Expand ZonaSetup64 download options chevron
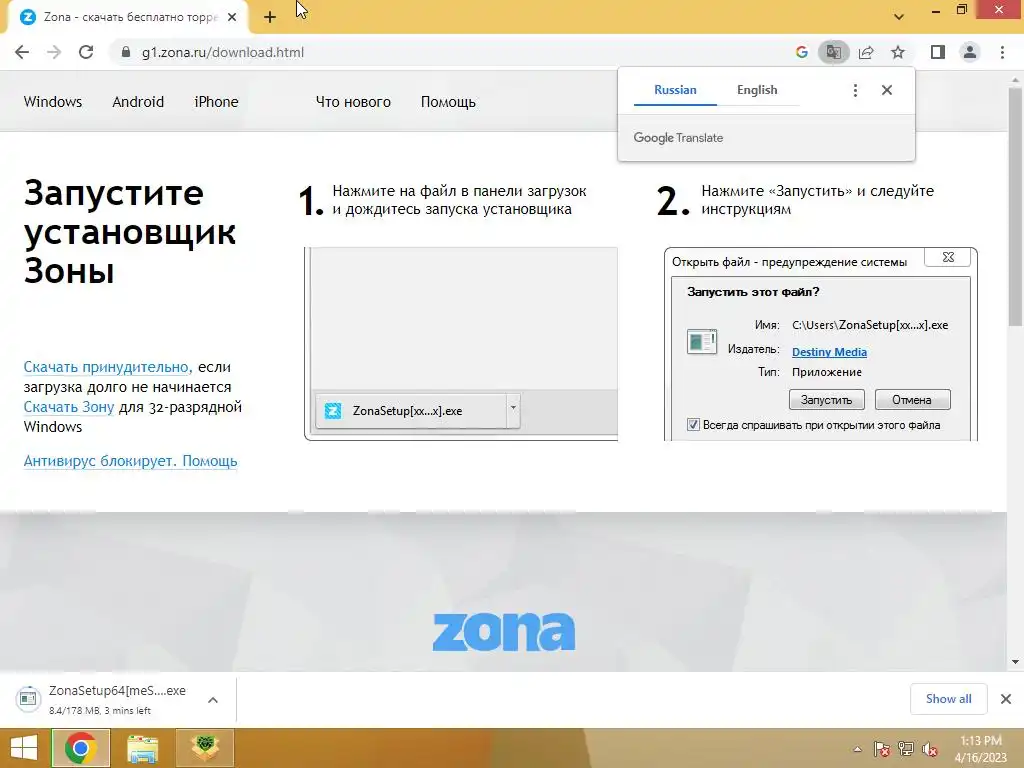The image size is (1024, 768). 213,700
